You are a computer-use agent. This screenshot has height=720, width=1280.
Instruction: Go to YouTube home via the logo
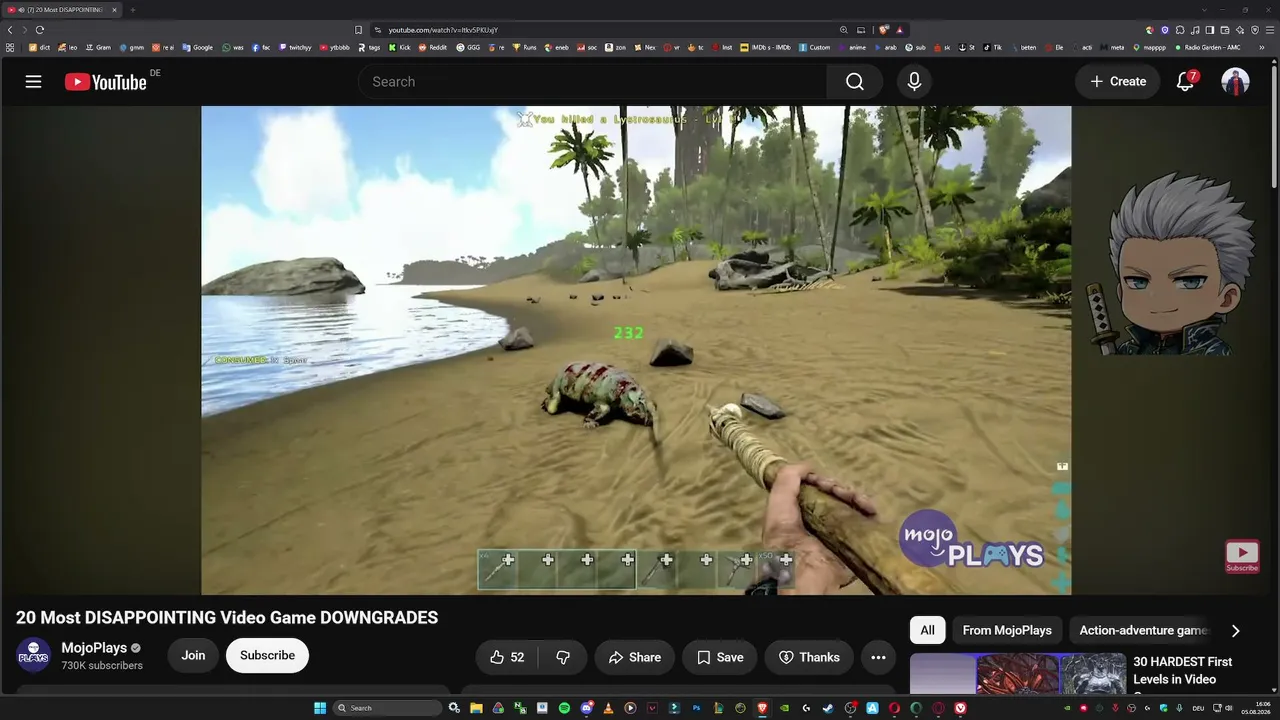[x=106, y=82]
